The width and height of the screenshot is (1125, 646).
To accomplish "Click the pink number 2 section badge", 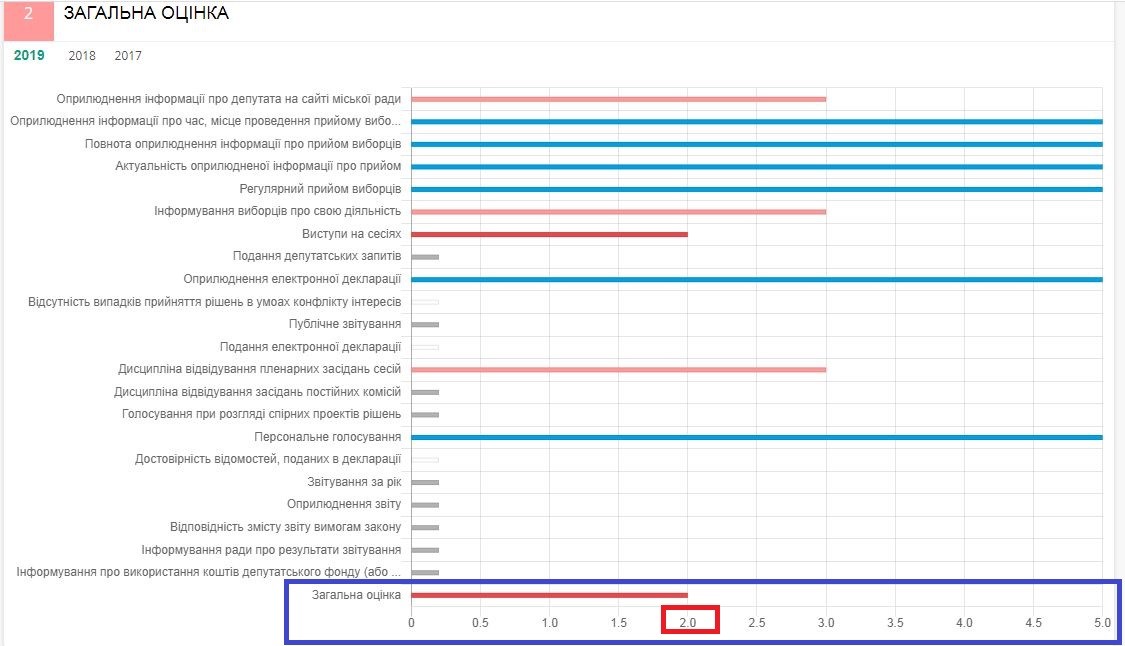I will tap(28, 18).
